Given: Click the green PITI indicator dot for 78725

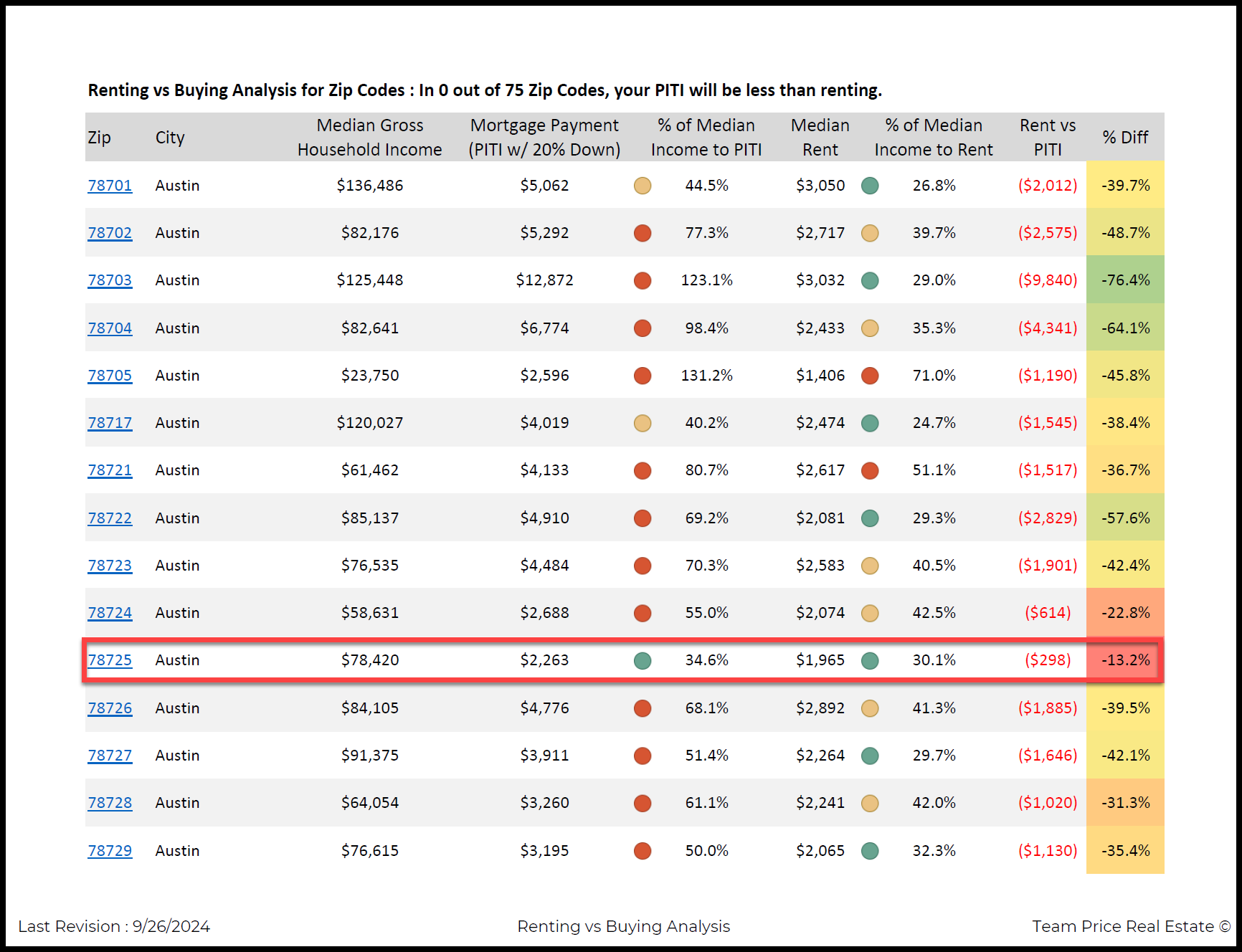Looking at the screenshot, I should pyautogui.click(x=643, y=660).
